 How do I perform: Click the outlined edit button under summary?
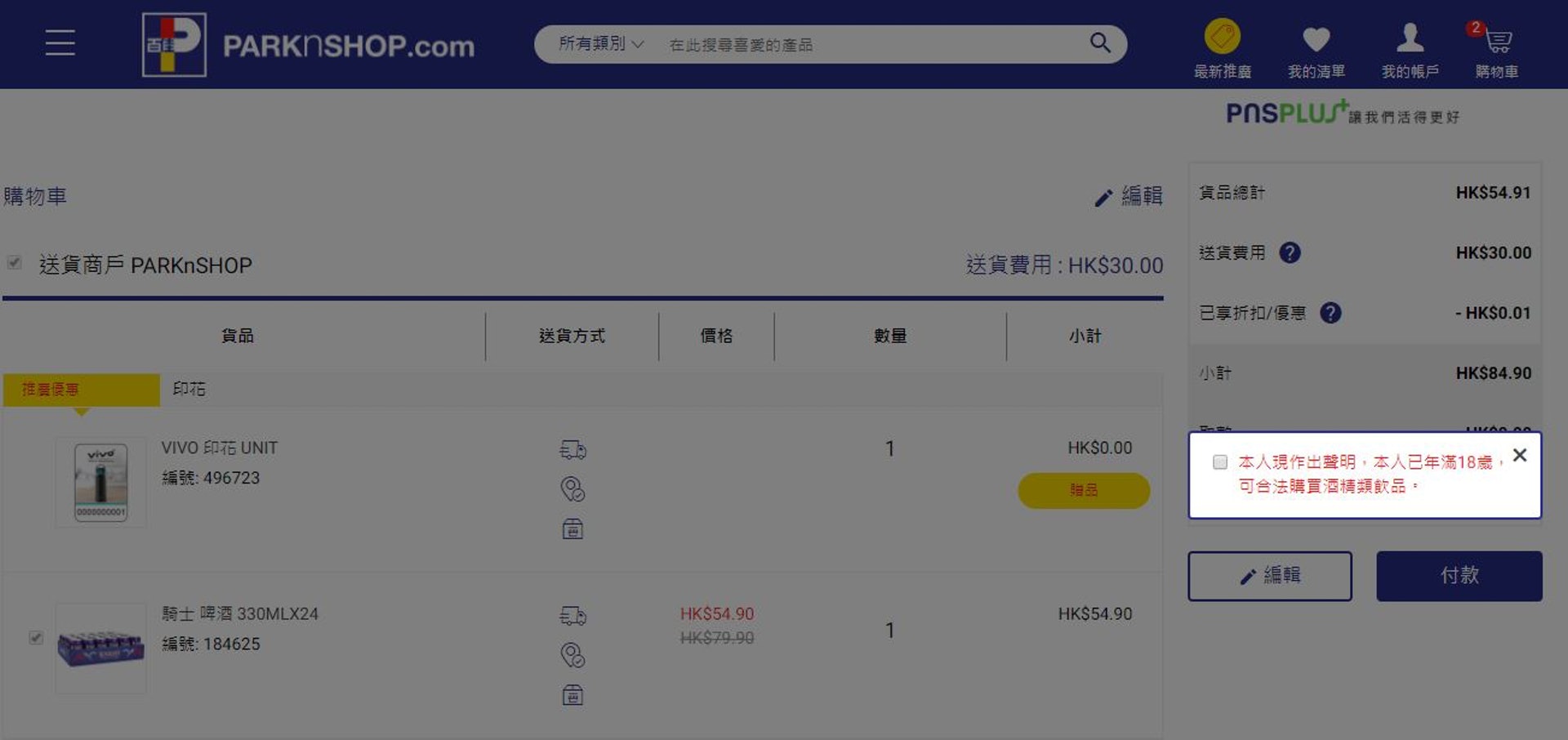tap(1269, 576)
